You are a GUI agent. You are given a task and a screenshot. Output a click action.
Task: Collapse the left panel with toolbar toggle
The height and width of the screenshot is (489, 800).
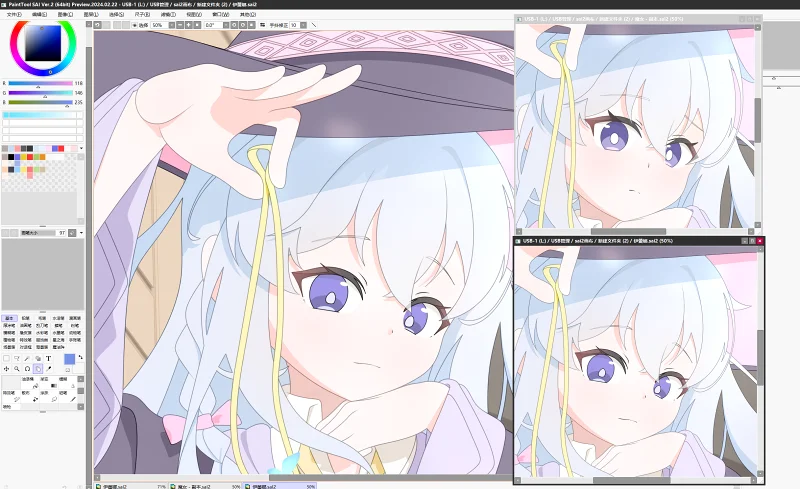coord(88,24)
